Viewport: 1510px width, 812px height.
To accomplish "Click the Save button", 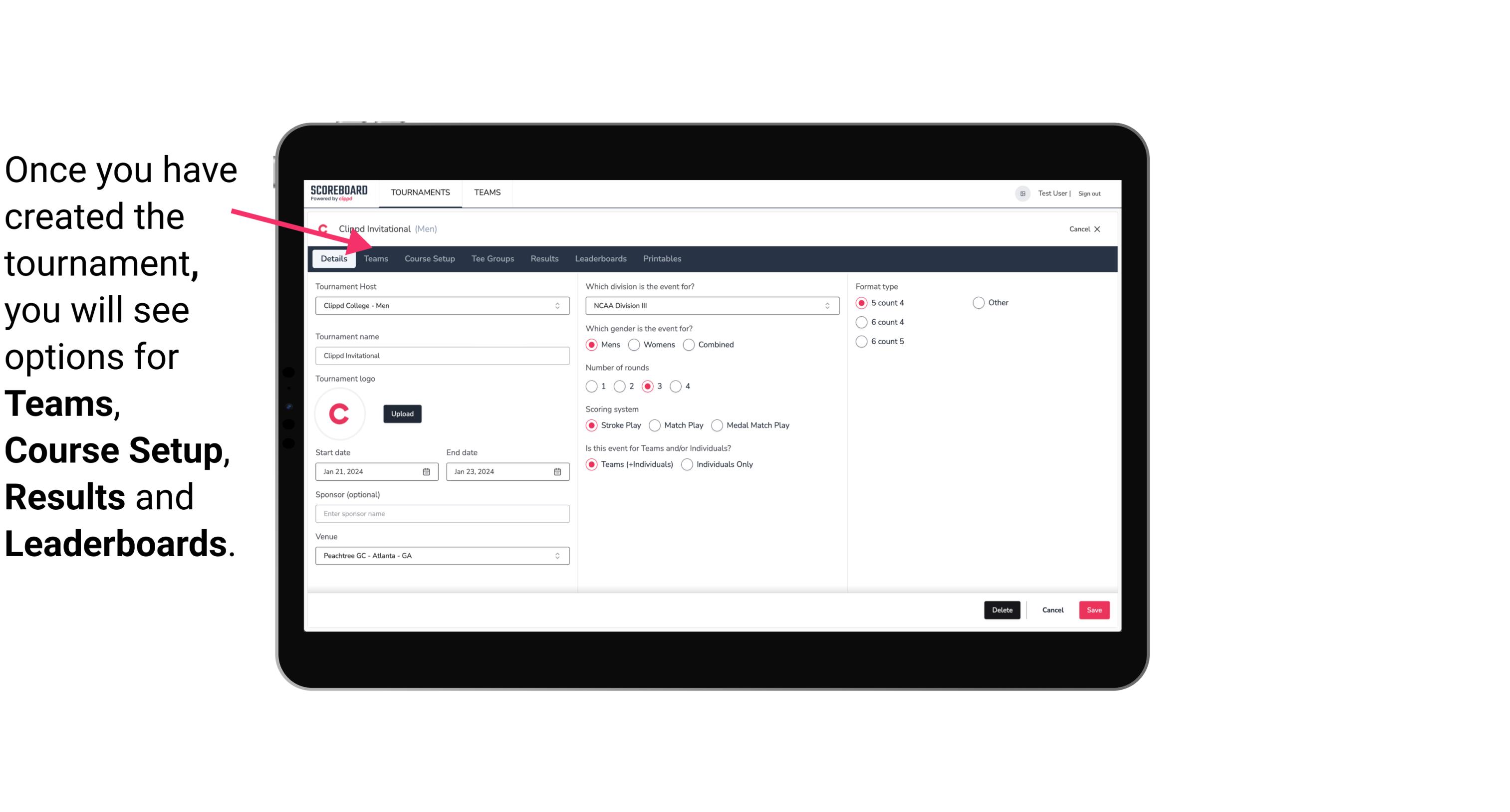I will tap(1093, 610).
